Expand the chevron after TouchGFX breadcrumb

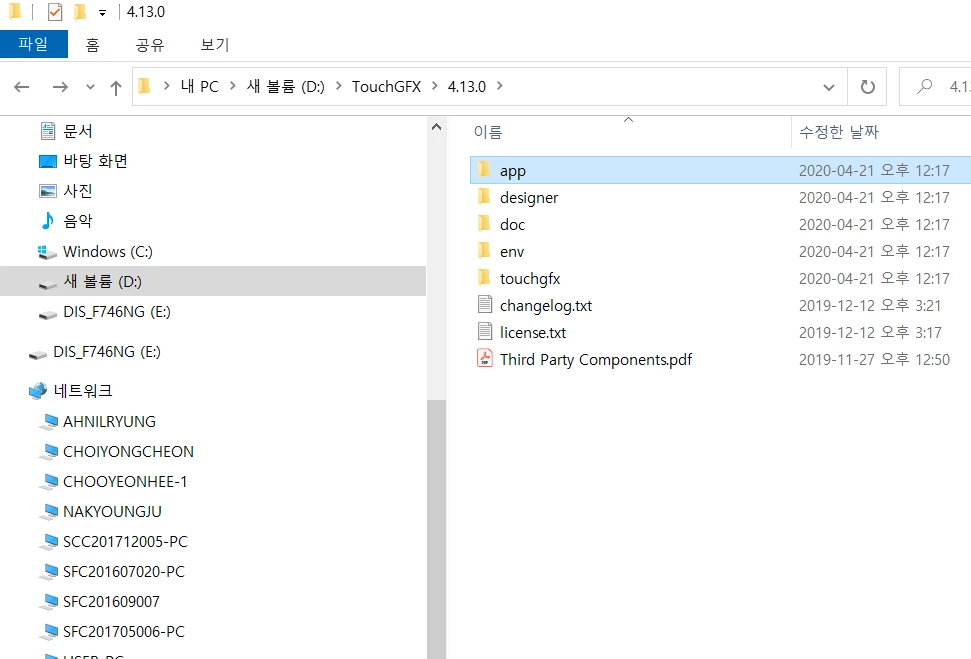pos(435,86)
